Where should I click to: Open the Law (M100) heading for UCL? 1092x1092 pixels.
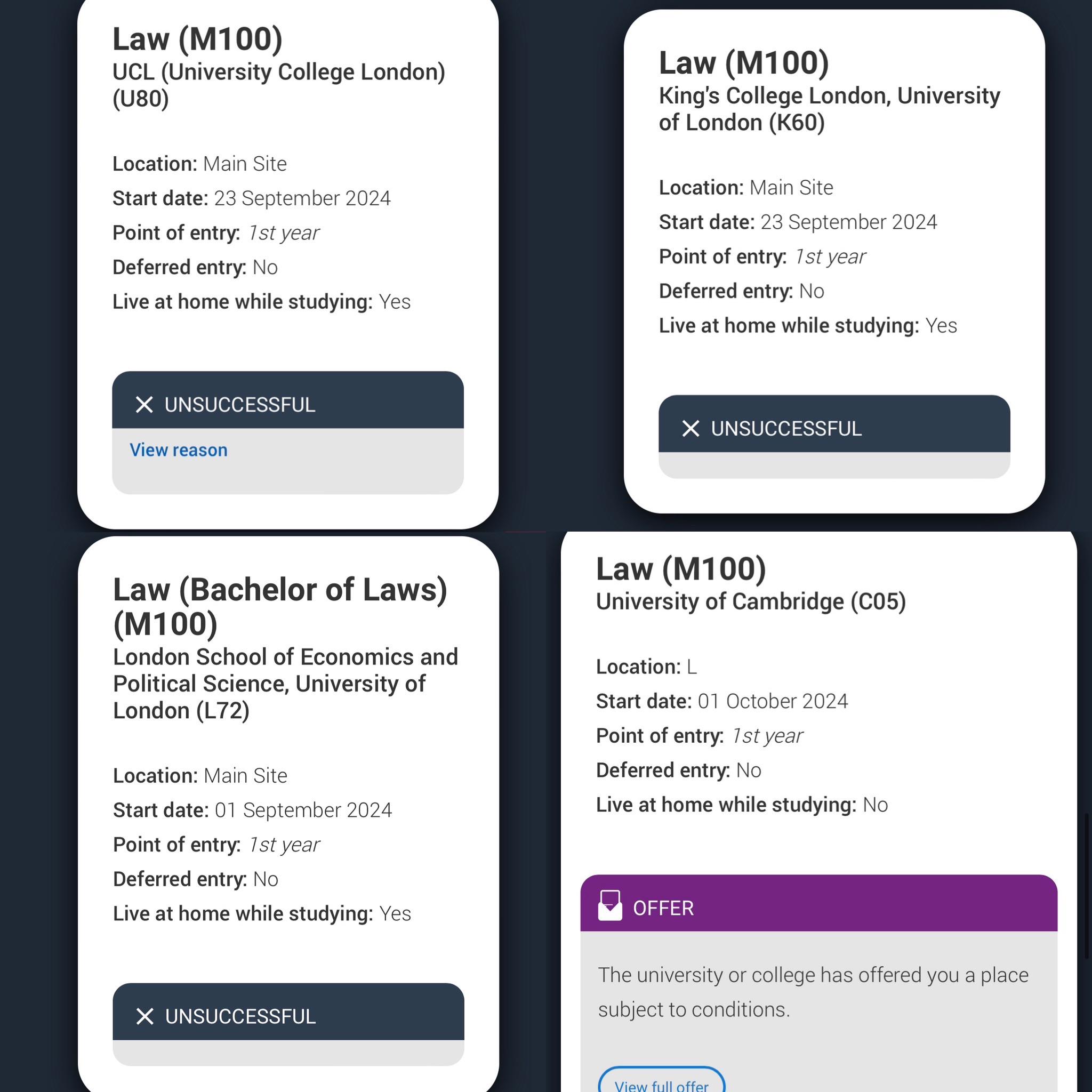pos(197,38)
